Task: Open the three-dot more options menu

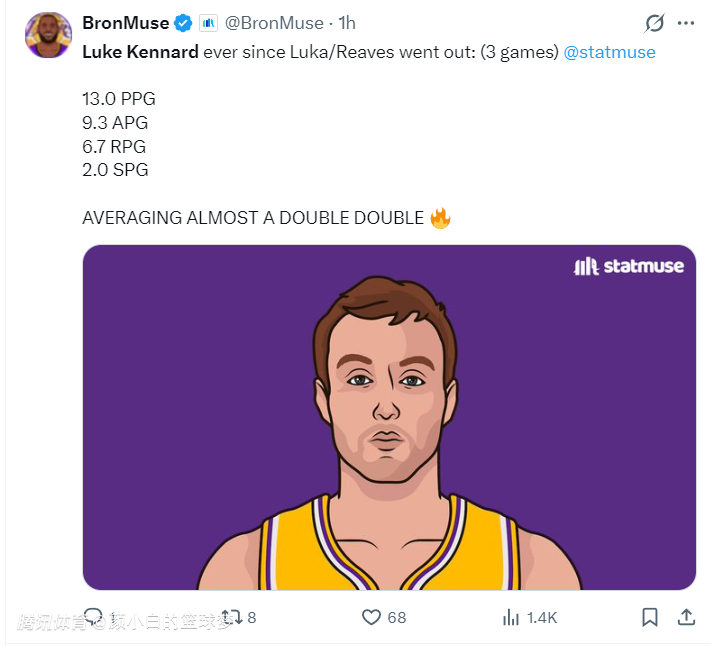Action: [686, 23]
